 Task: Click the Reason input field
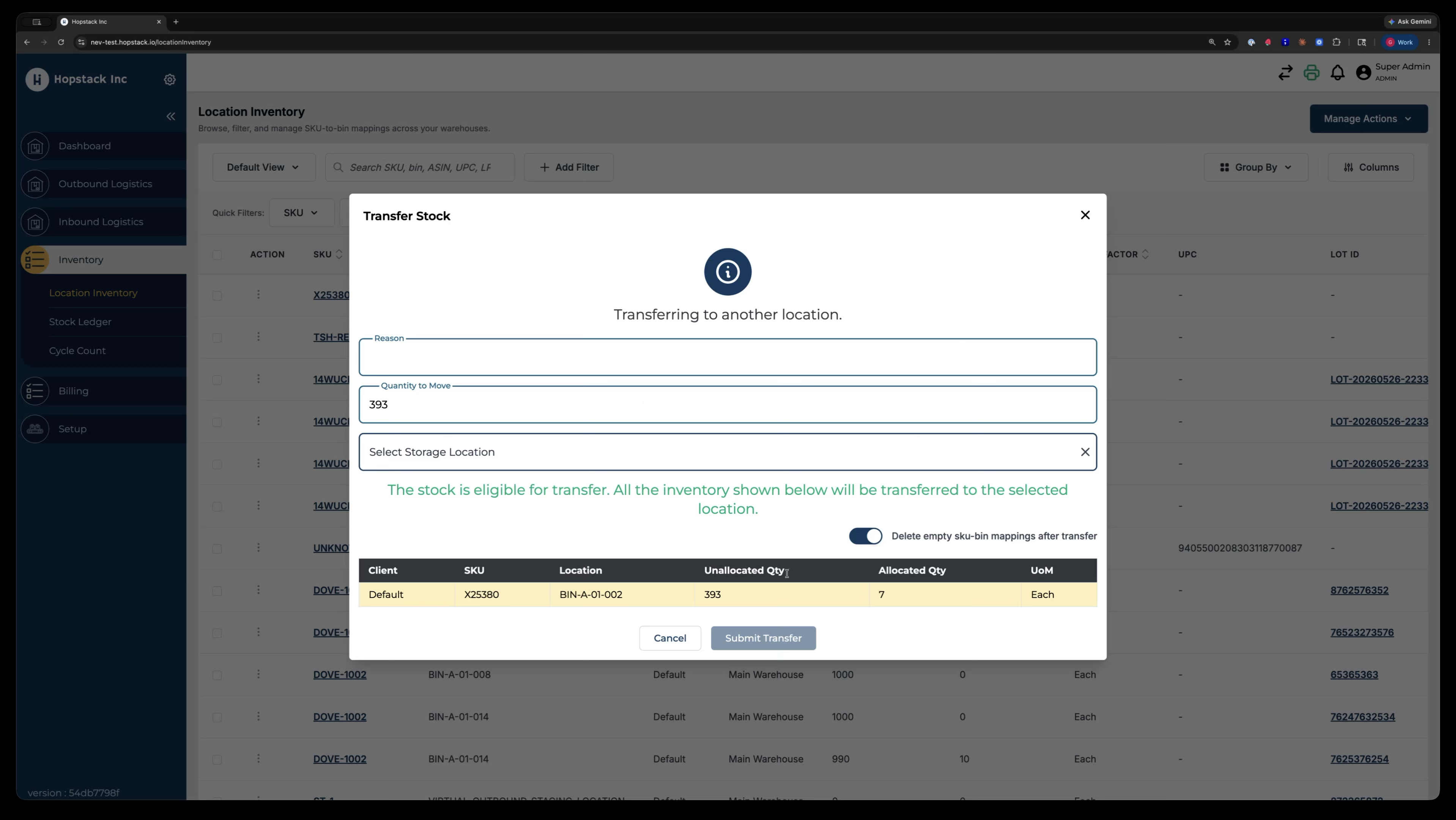[728, 357]
